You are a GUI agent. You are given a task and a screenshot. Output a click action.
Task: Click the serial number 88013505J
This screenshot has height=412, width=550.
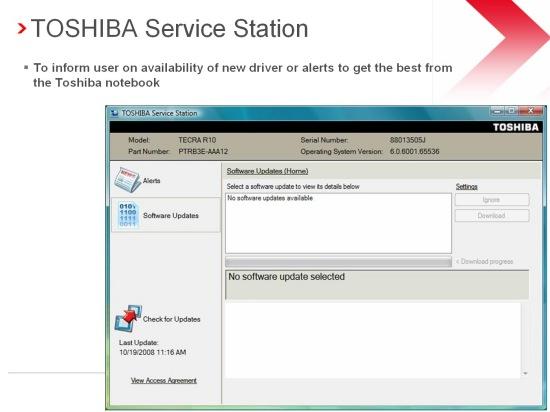pyautogui.click(x=407, y=140)
